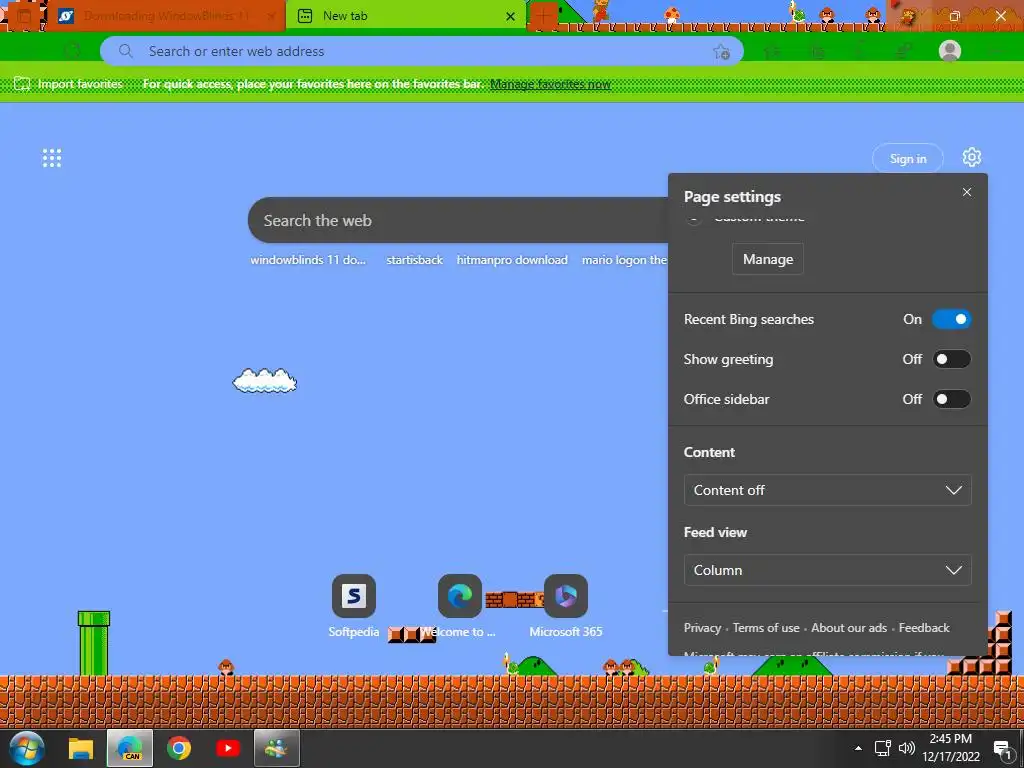The height and width of the screenshot is (768, 1024).
Task: Show hidden tray icons arrow
Action: click(858, 748)
